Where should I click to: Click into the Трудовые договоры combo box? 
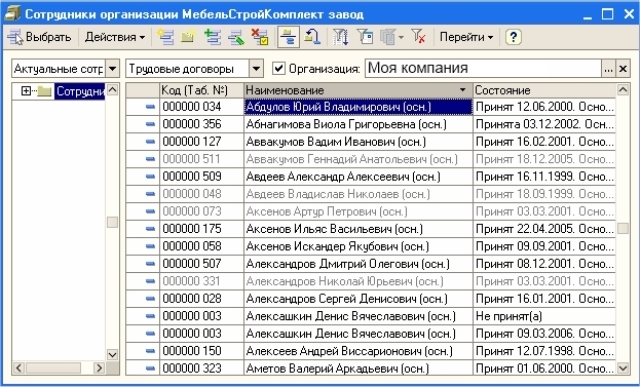(x=188, y=69)
